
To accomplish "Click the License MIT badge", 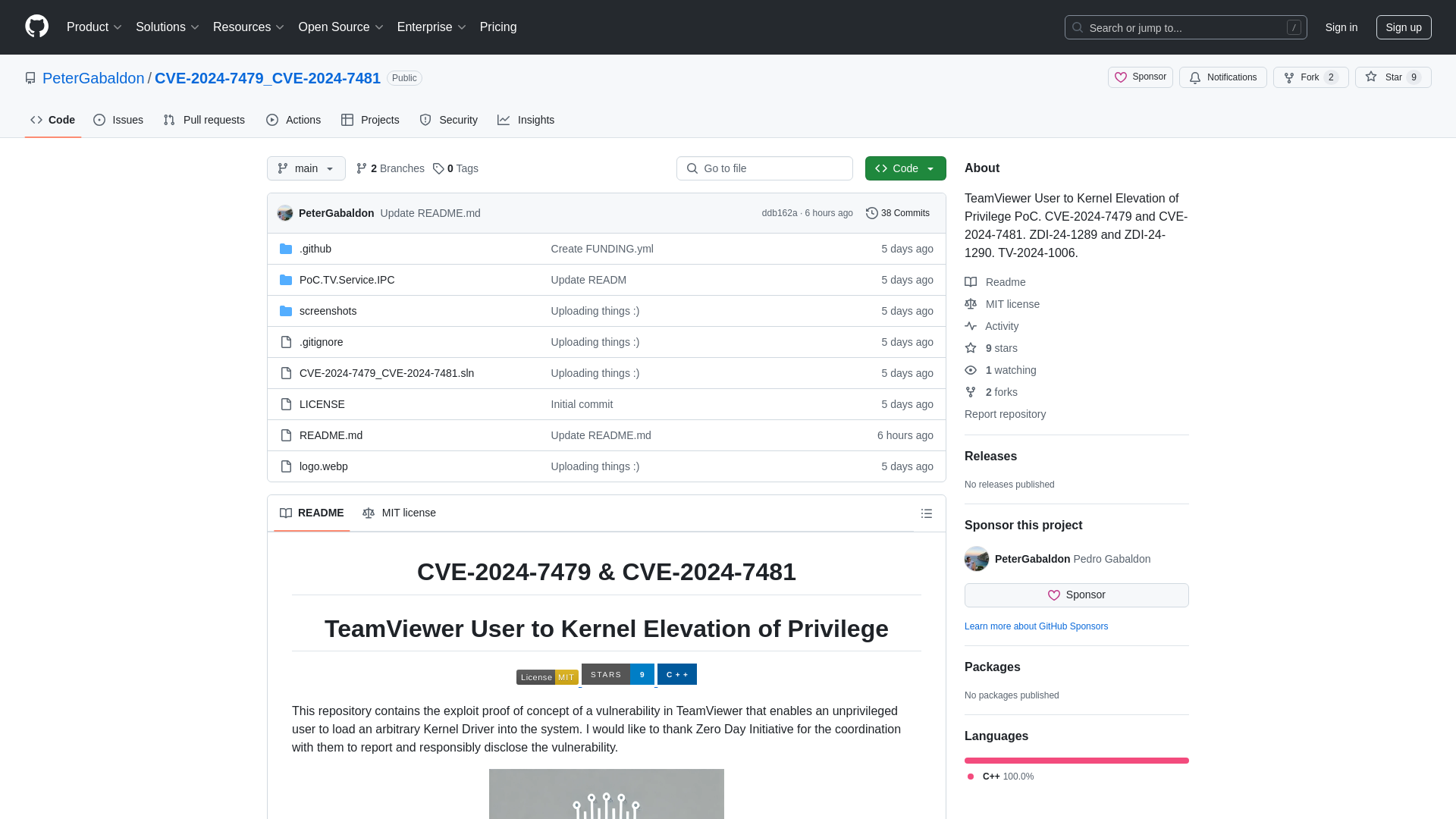I will (547, 677).
